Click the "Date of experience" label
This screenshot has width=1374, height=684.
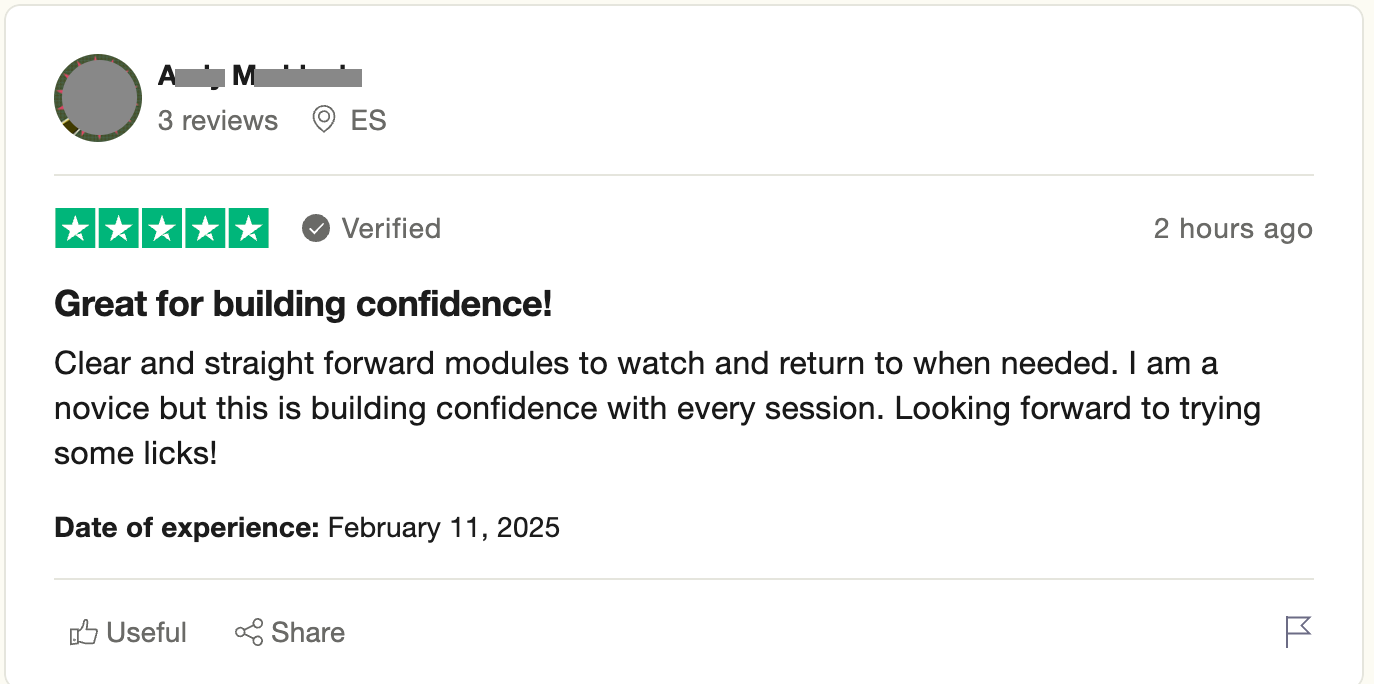pos(187,527)
